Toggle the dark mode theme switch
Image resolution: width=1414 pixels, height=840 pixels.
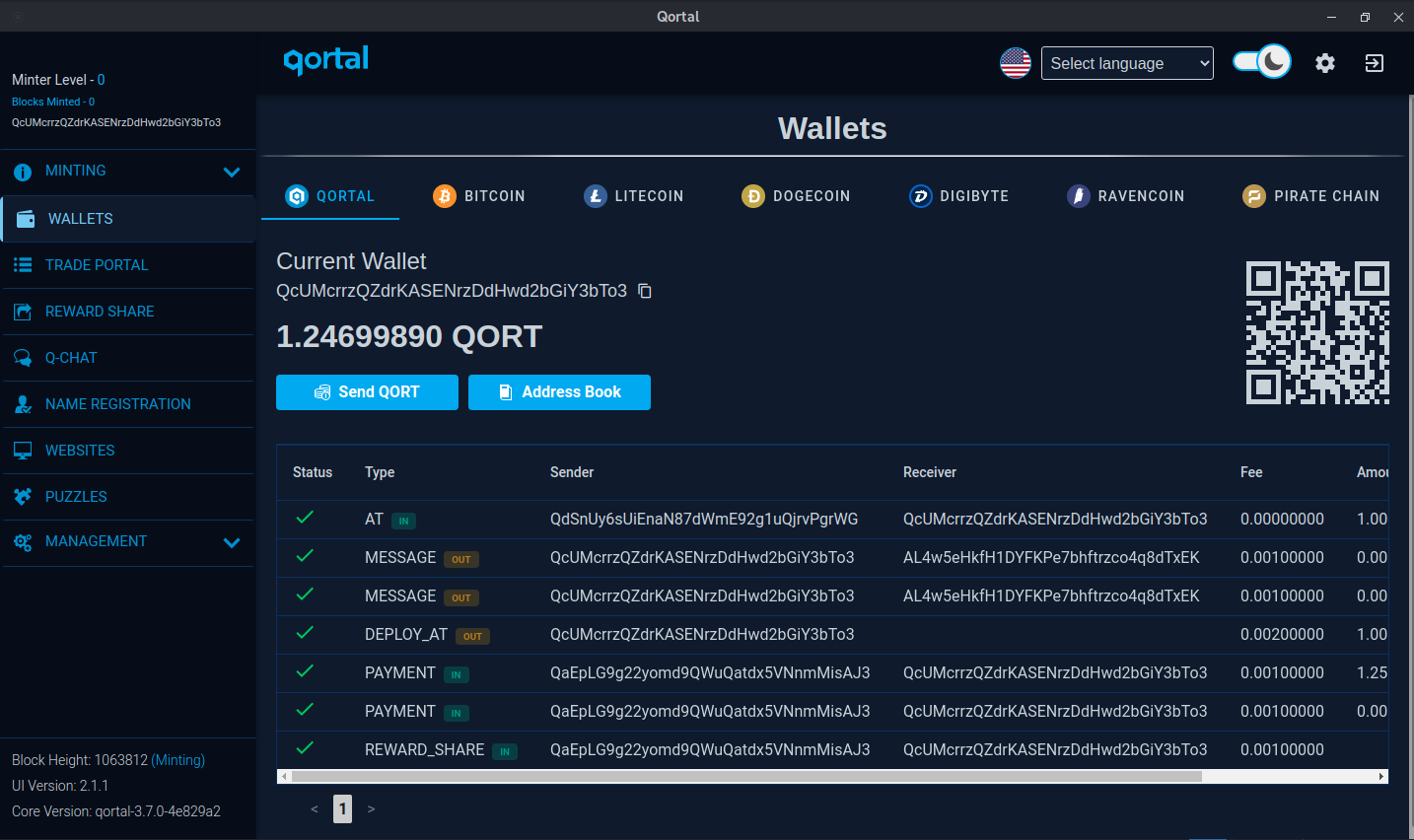click(x=1261, y=62)
